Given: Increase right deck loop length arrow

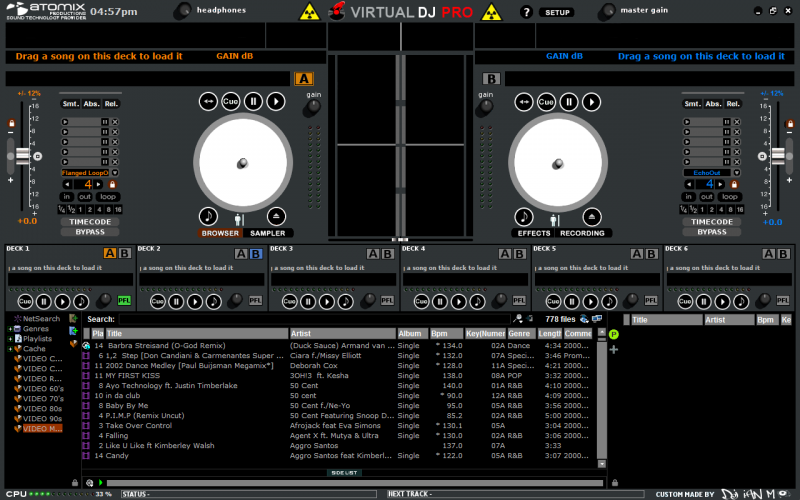Looking at the screenshot, I should (x=720, y=184).
